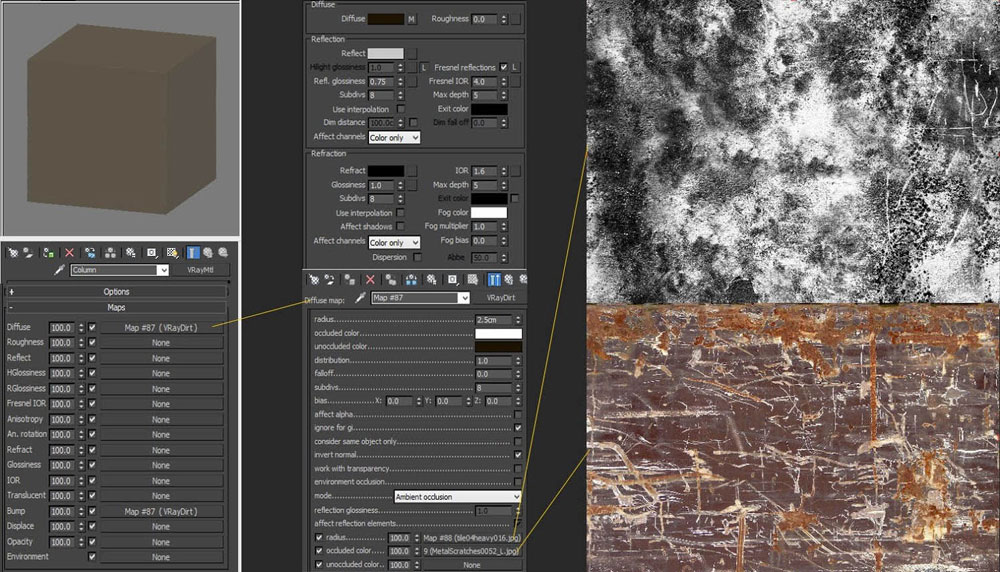This screenshot has height=572, width=1000.
Task: Toggle the invert normal checkbox
Action: (517, 454)
